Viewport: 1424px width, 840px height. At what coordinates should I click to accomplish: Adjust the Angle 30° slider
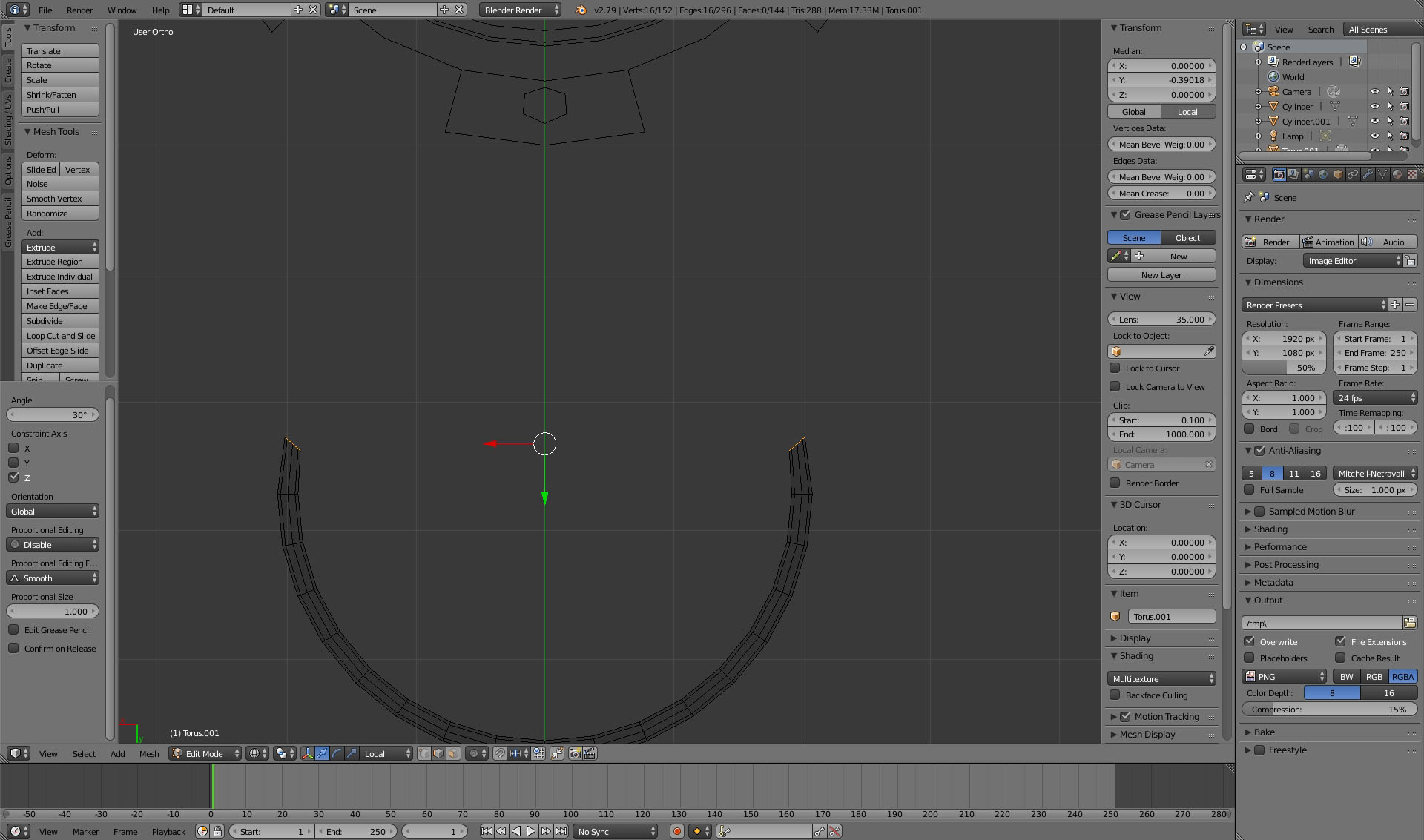pos(53,414)
